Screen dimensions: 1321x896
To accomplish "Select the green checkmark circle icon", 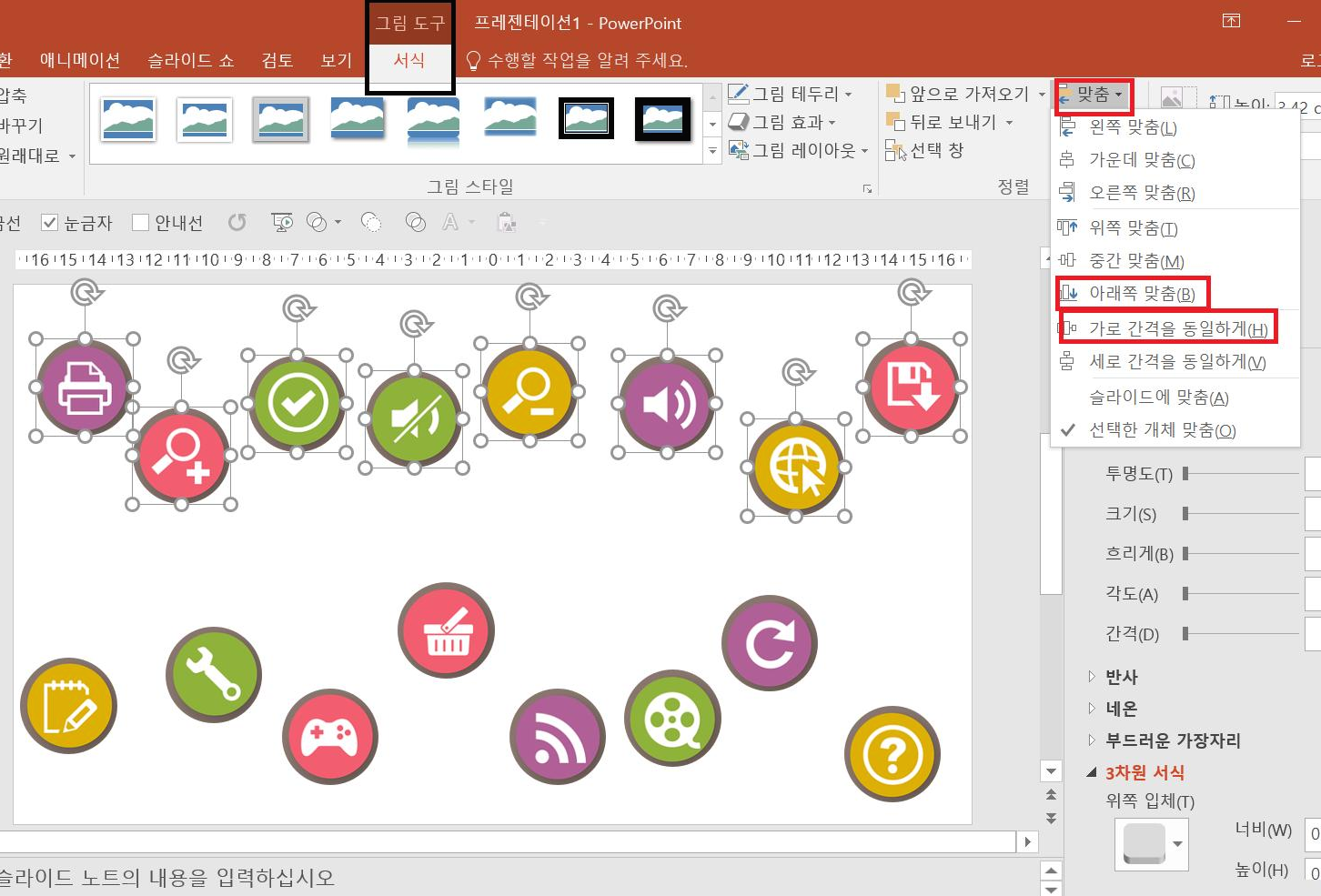I will click(297, 403).
